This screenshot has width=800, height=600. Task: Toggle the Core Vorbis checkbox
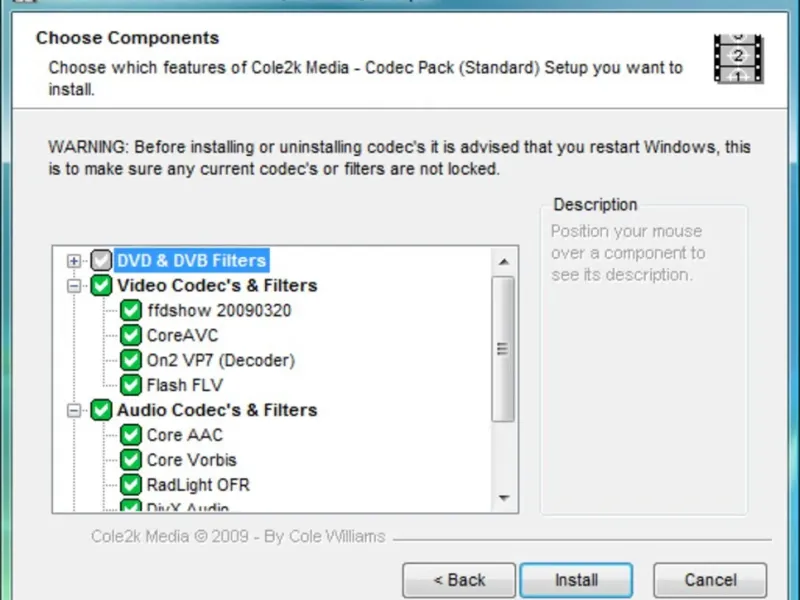(131, 460)
